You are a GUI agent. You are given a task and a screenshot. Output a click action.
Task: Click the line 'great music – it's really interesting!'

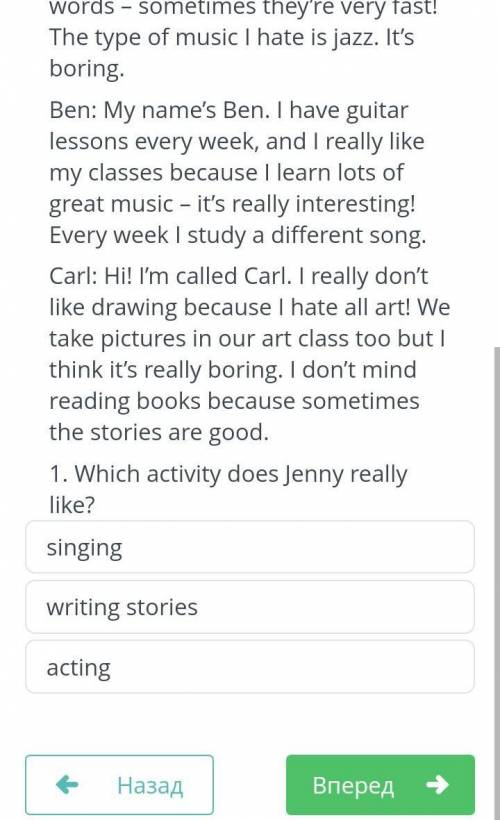pos(233,204)
